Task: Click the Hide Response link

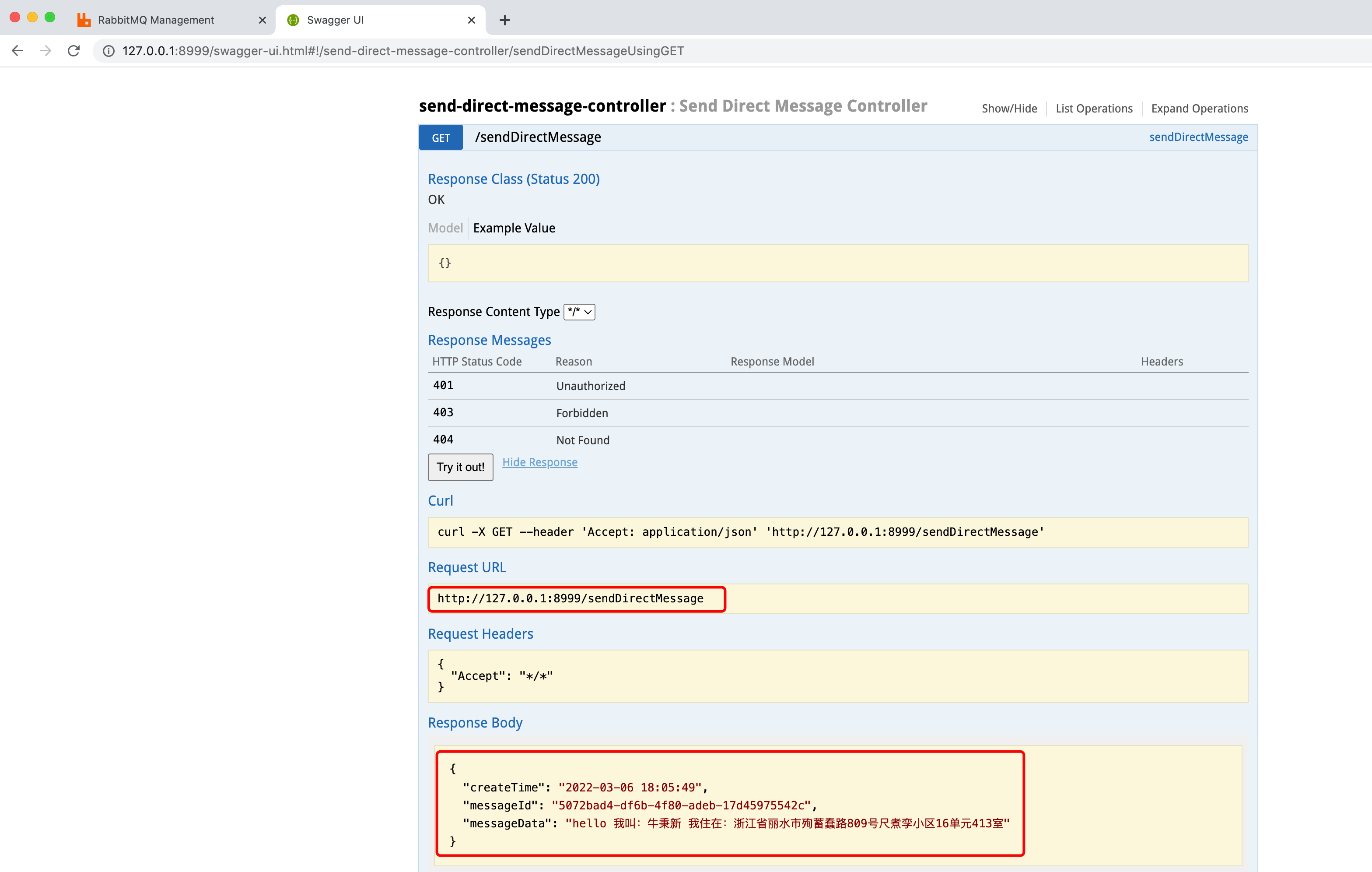Action: click(539, 462)
